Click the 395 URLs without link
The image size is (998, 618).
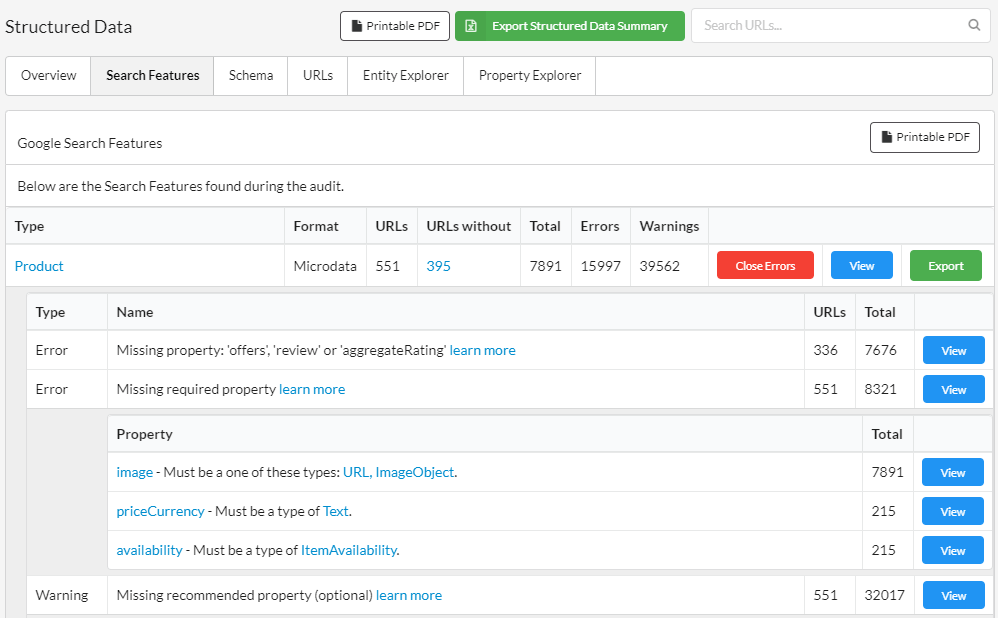coord(438,266)
